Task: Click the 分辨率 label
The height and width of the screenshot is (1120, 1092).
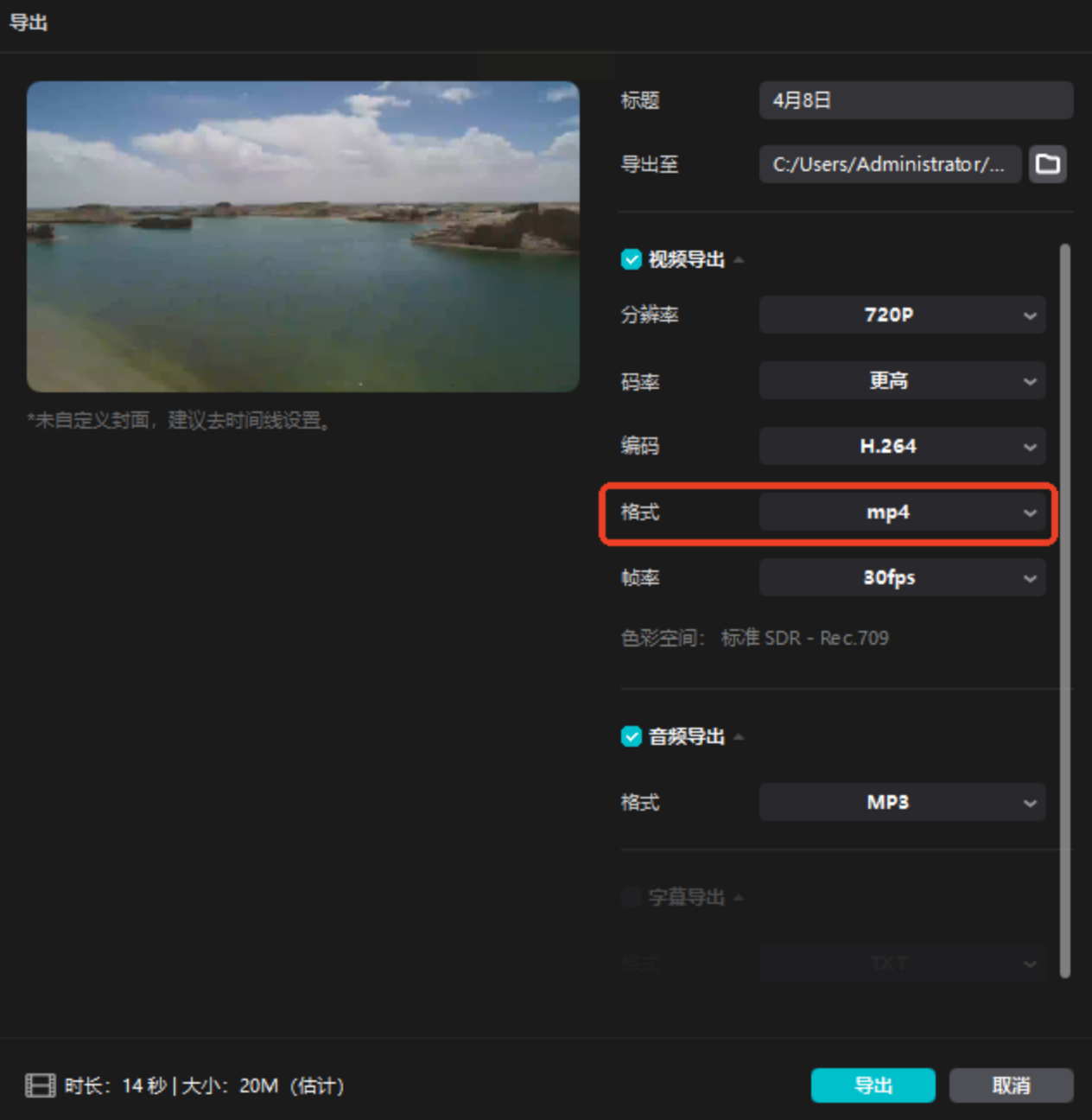Action: click(x=650, y=315)
